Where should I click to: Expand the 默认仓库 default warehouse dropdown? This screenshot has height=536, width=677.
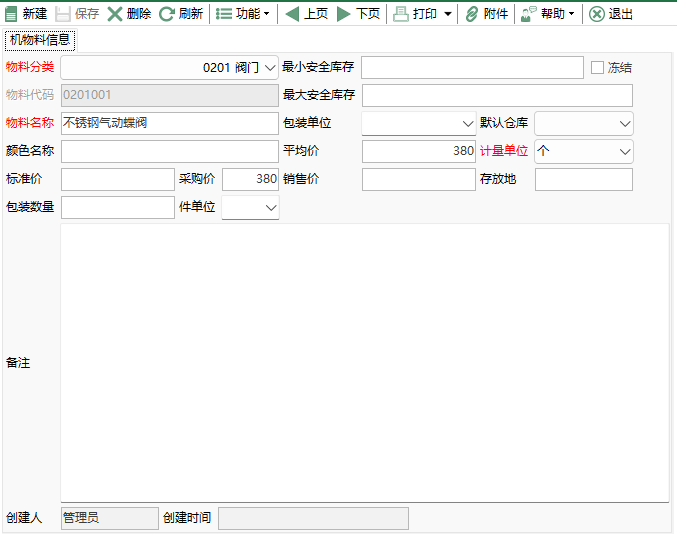625,124
